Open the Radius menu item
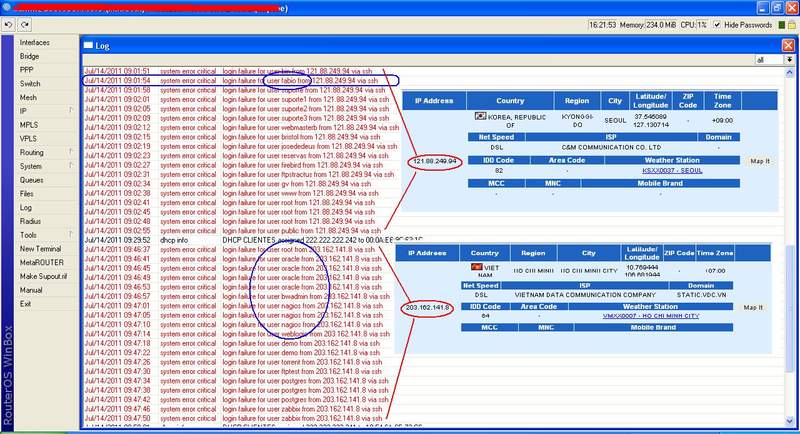The width and height of the screenshot is (800, 434). pyautogui.click(x=30, y=221)
